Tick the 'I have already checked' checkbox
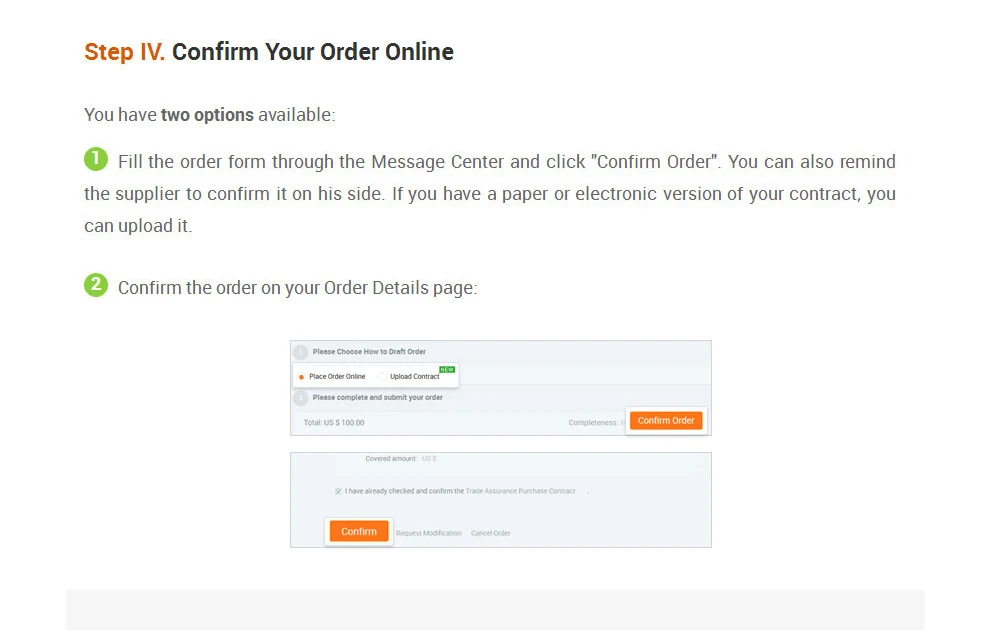The image size is (990, 642). point(338,491)
